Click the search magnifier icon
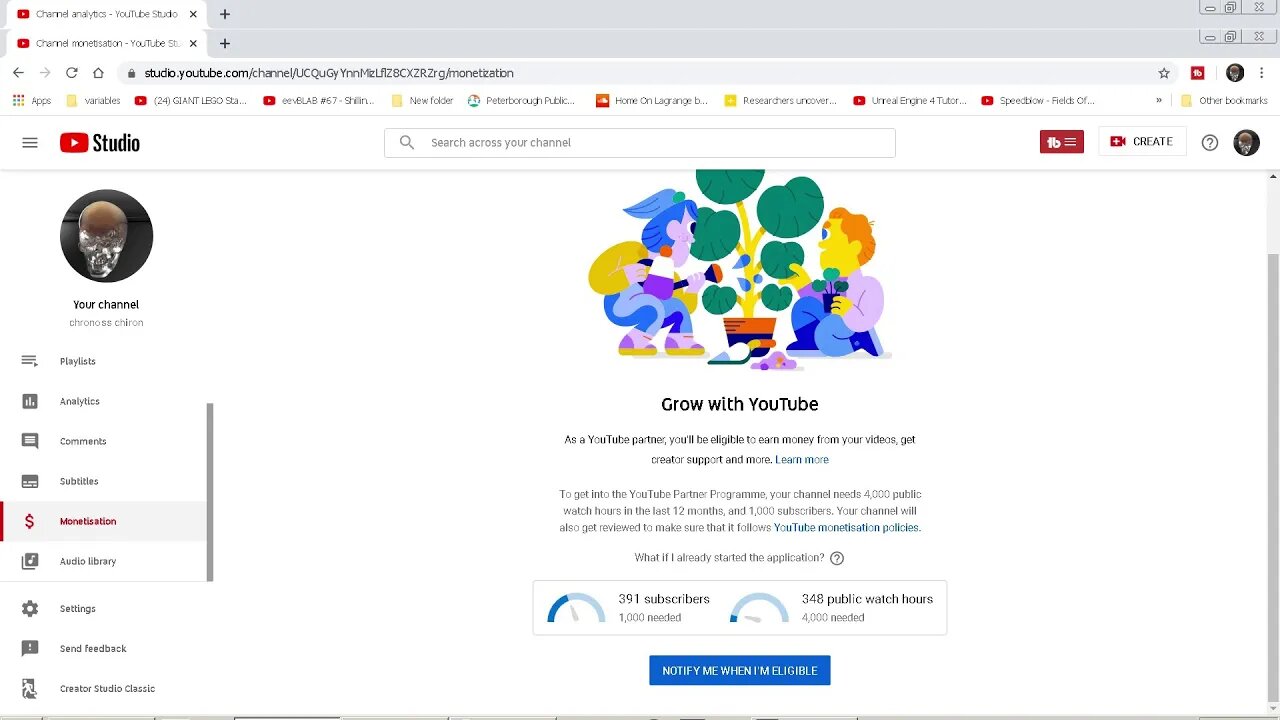 (x=407, y=143)
